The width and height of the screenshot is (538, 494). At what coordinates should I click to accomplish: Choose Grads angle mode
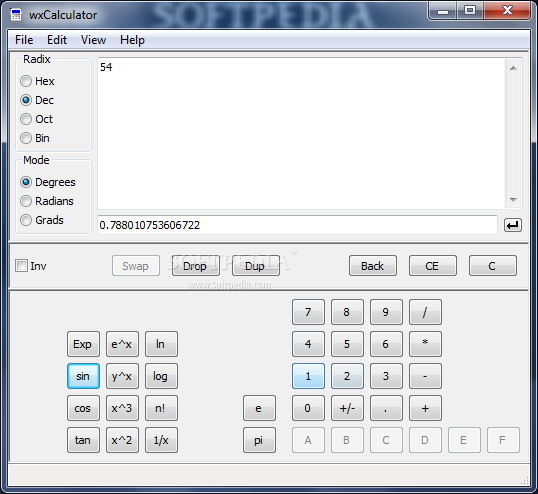42,220
